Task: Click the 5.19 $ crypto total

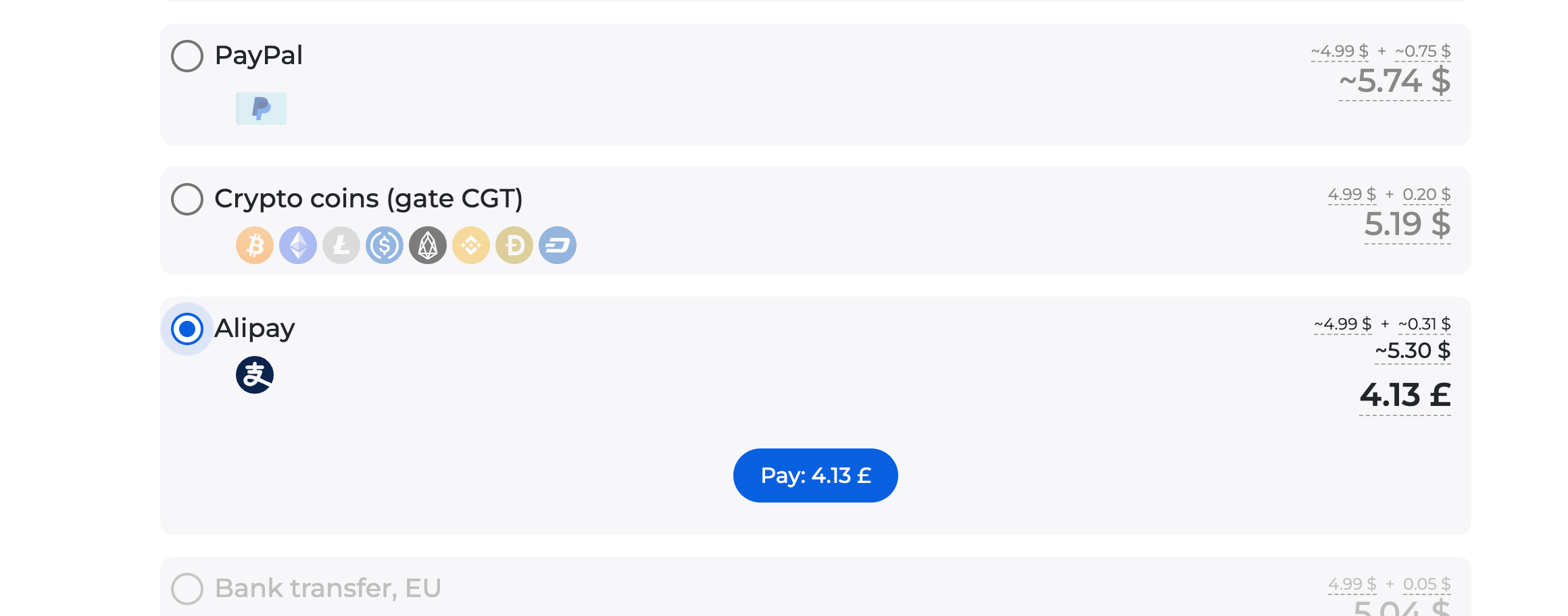Action: 1407,224
